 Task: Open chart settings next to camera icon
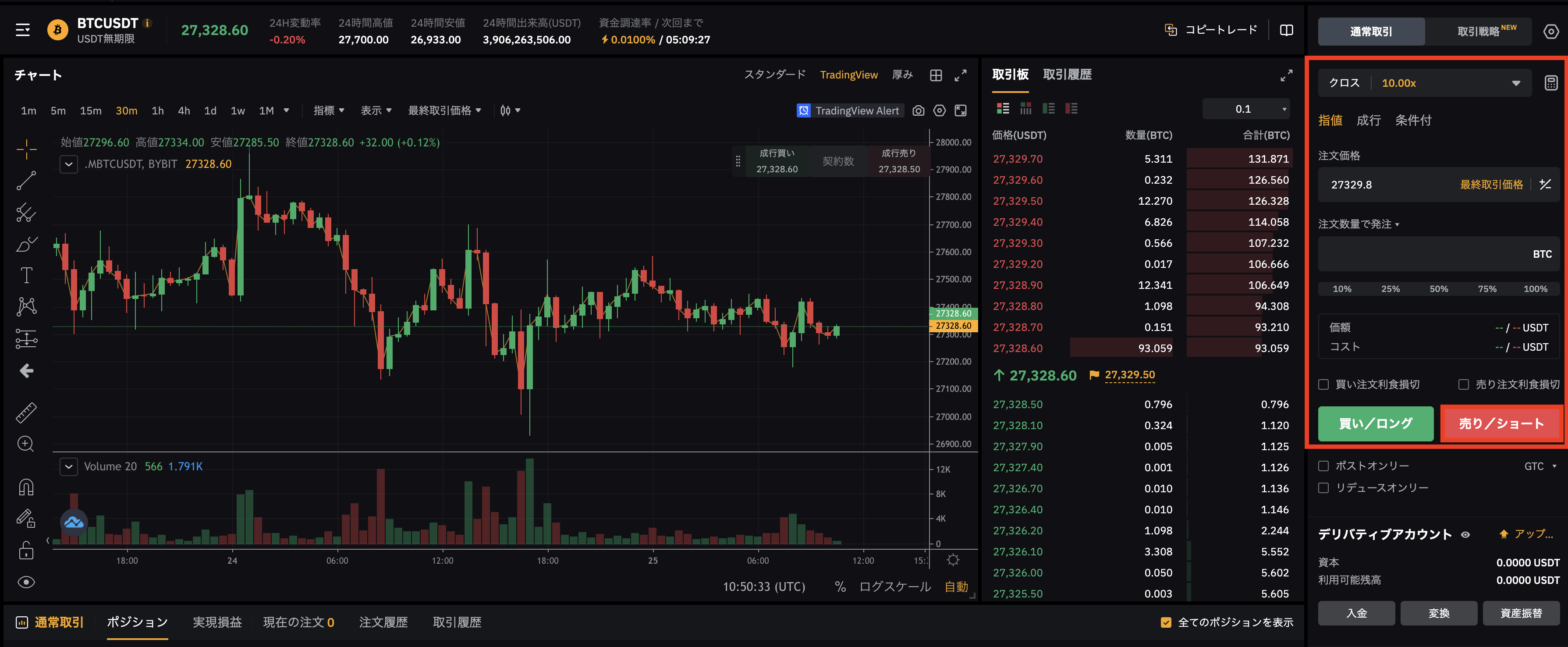(x=940, y=111)
